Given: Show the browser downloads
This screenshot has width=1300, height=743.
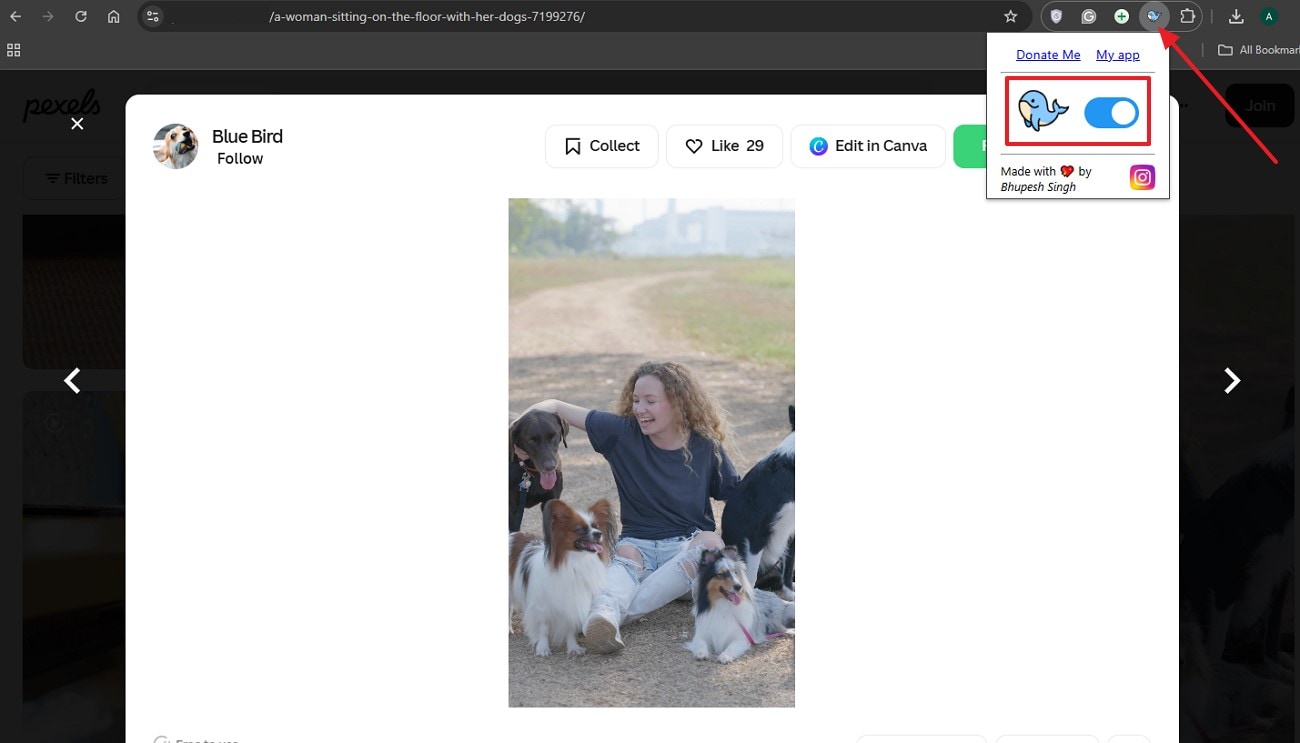Looking at the screenshot, I should point(1236,17).
